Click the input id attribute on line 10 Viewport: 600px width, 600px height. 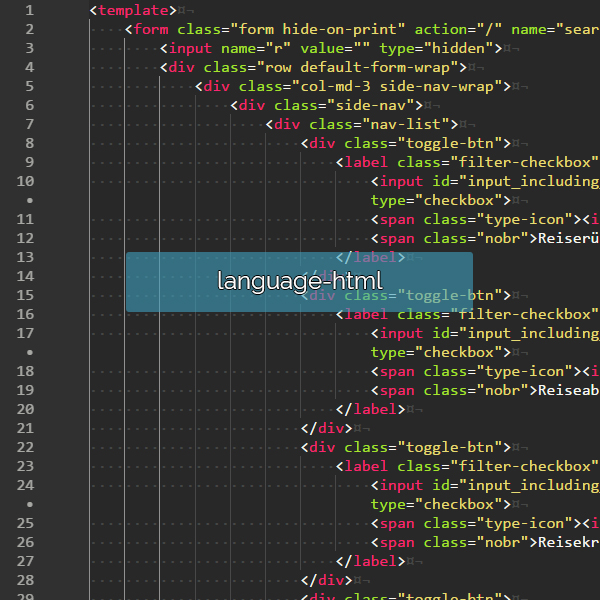pyautogui.click(x=516, y=181)
